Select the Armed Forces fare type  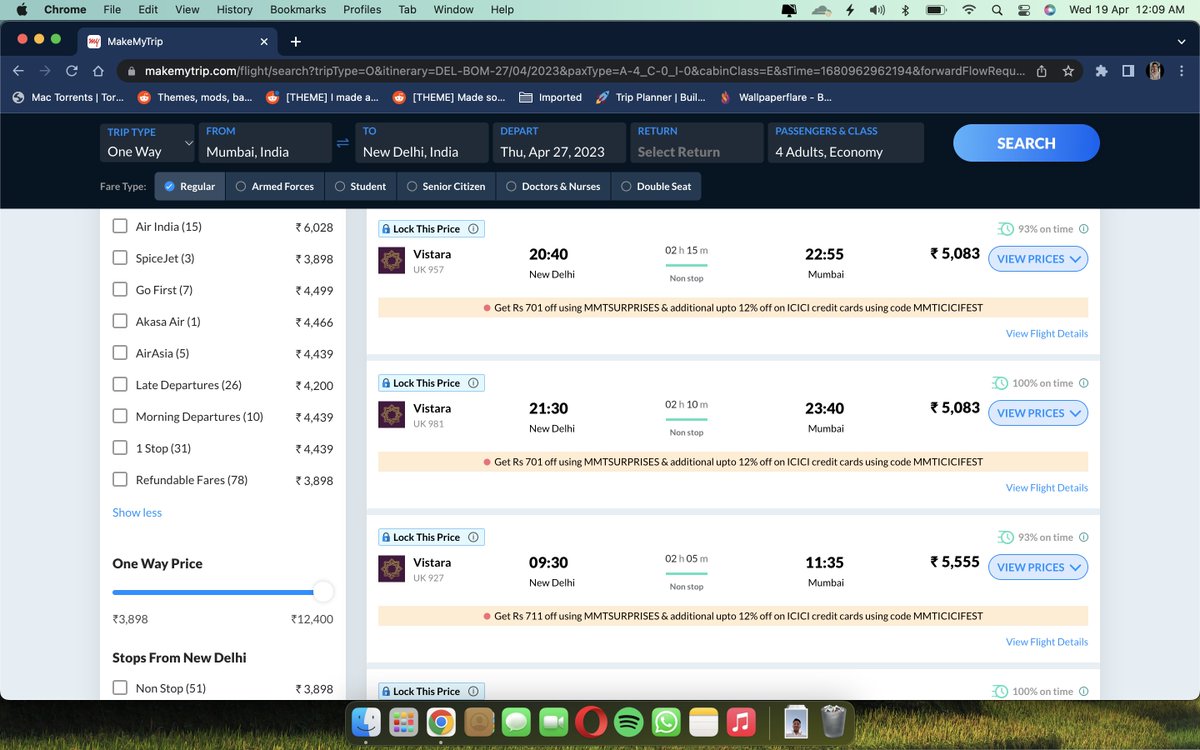pyautogui.click(x=274, y=186)
